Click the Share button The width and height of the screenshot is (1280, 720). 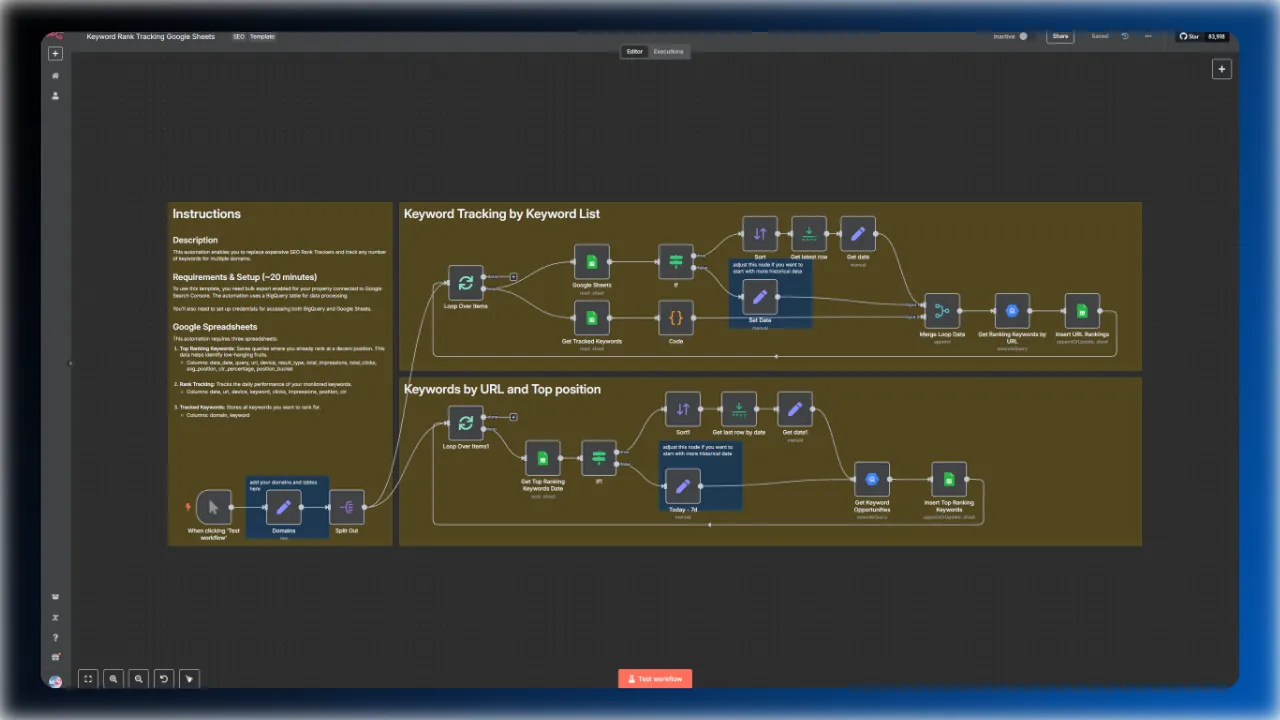(x=1060, y=36)
